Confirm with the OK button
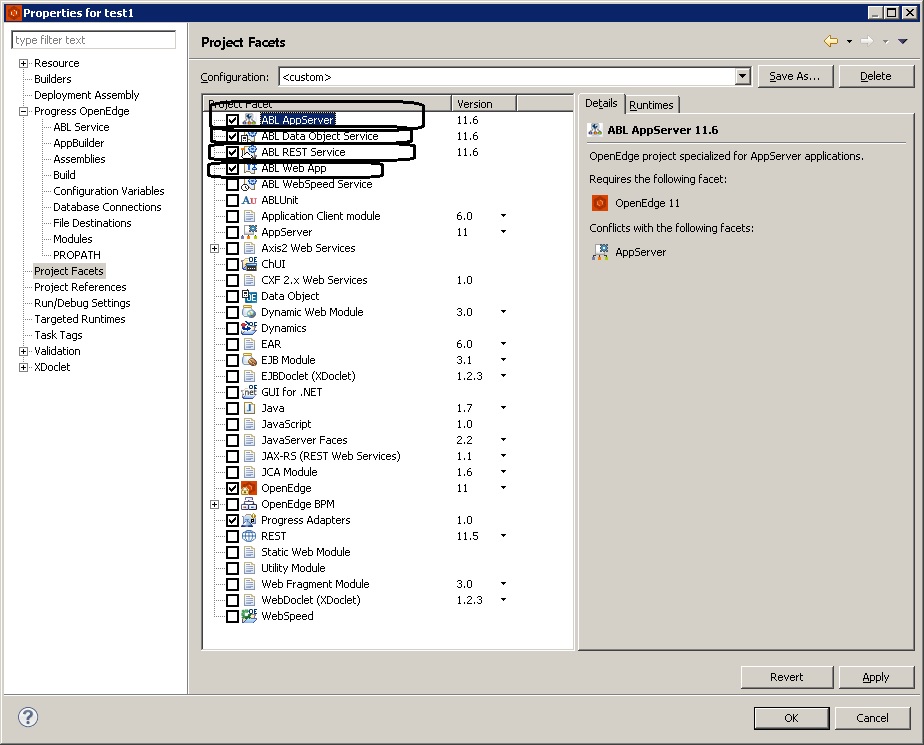The width and height of the screenshot is (924, 745). (x=791, y=718)
